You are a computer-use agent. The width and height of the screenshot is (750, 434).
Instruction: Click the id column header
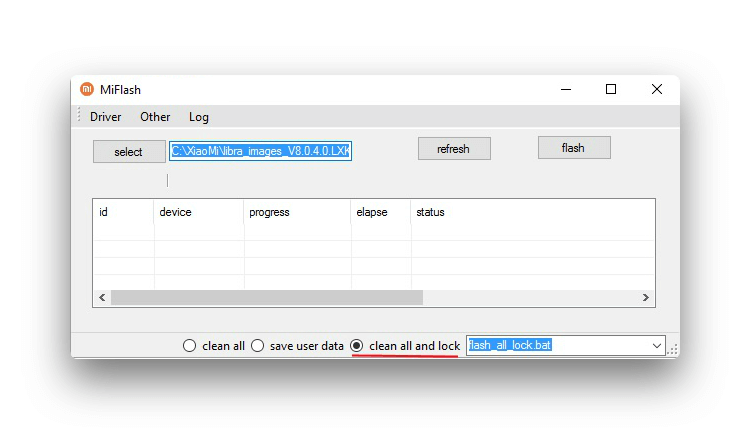[123, 212]
